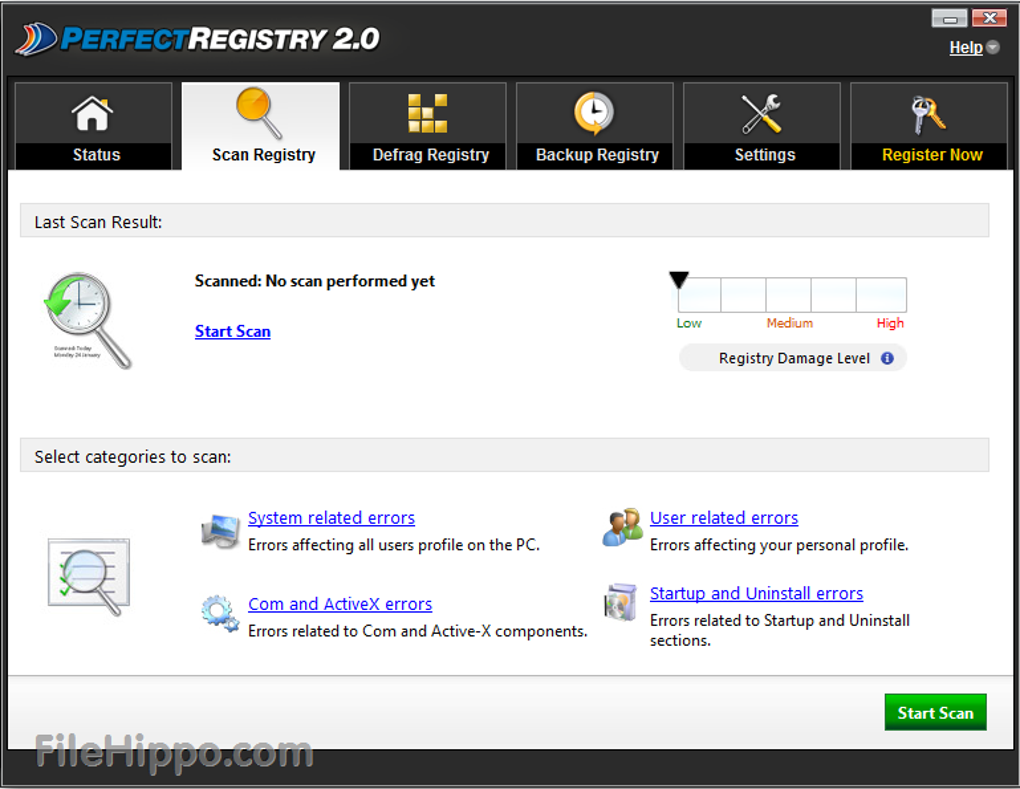Click the Low label on damage meter
This screenshot has height=789, width=1020.
pos(689,323)
